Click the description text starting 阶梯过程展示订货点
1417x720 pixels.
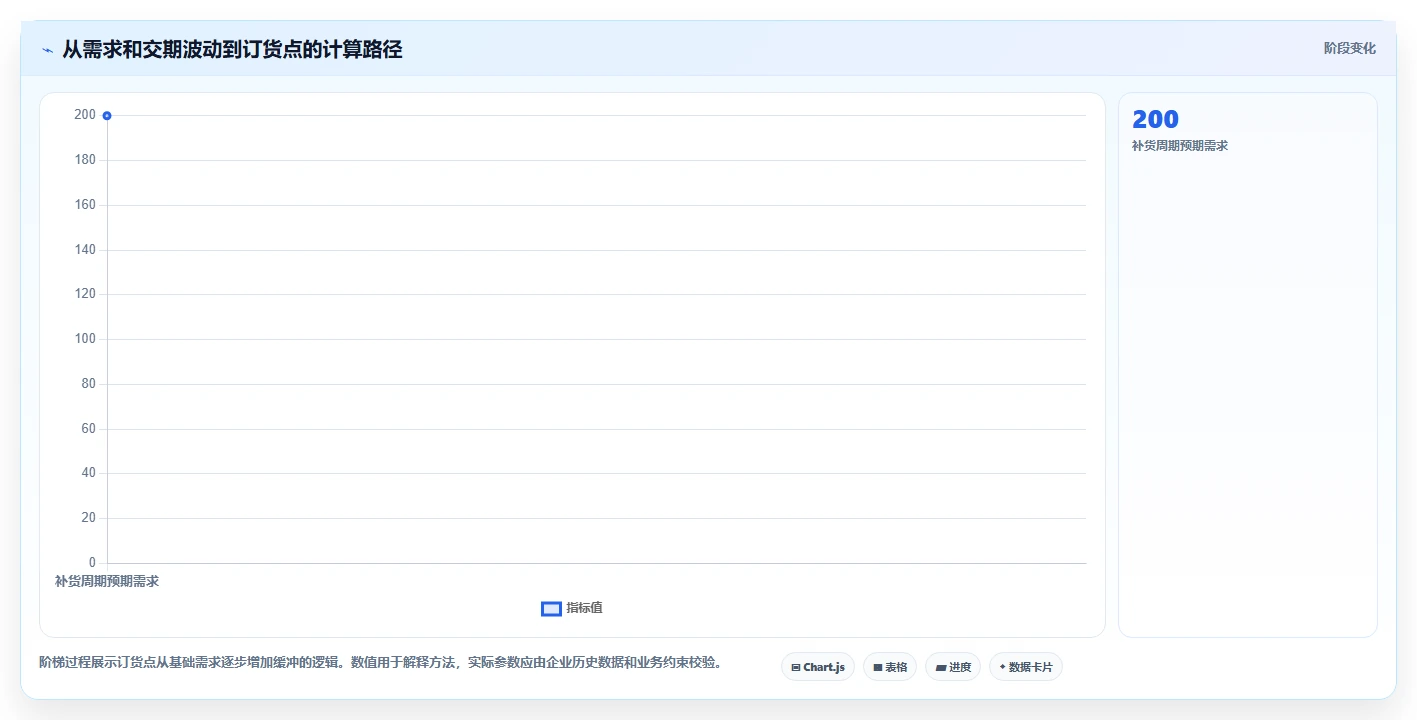(x=381, y=662)
